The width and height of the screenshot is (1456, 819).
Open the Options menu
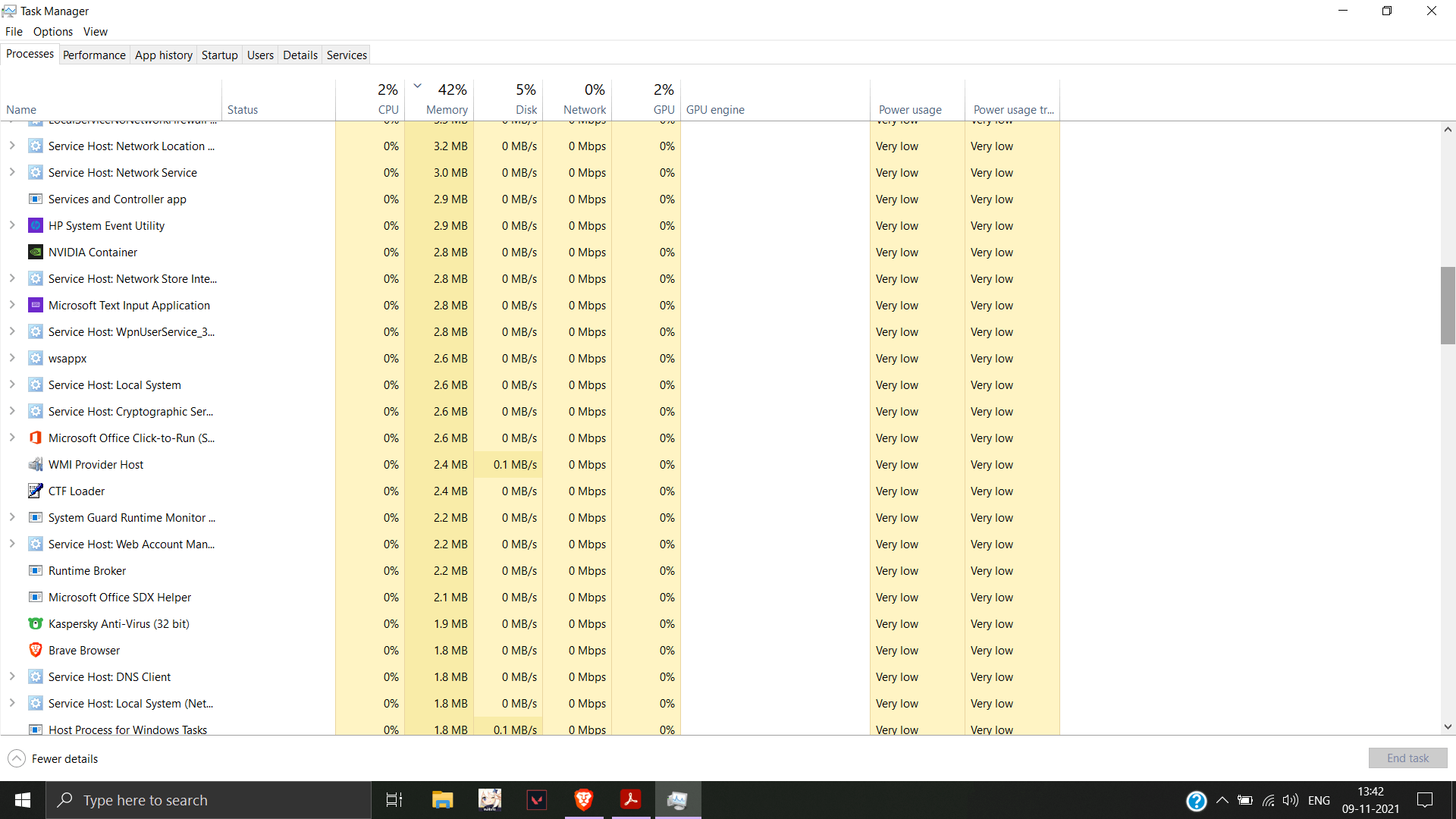[52, 31]
